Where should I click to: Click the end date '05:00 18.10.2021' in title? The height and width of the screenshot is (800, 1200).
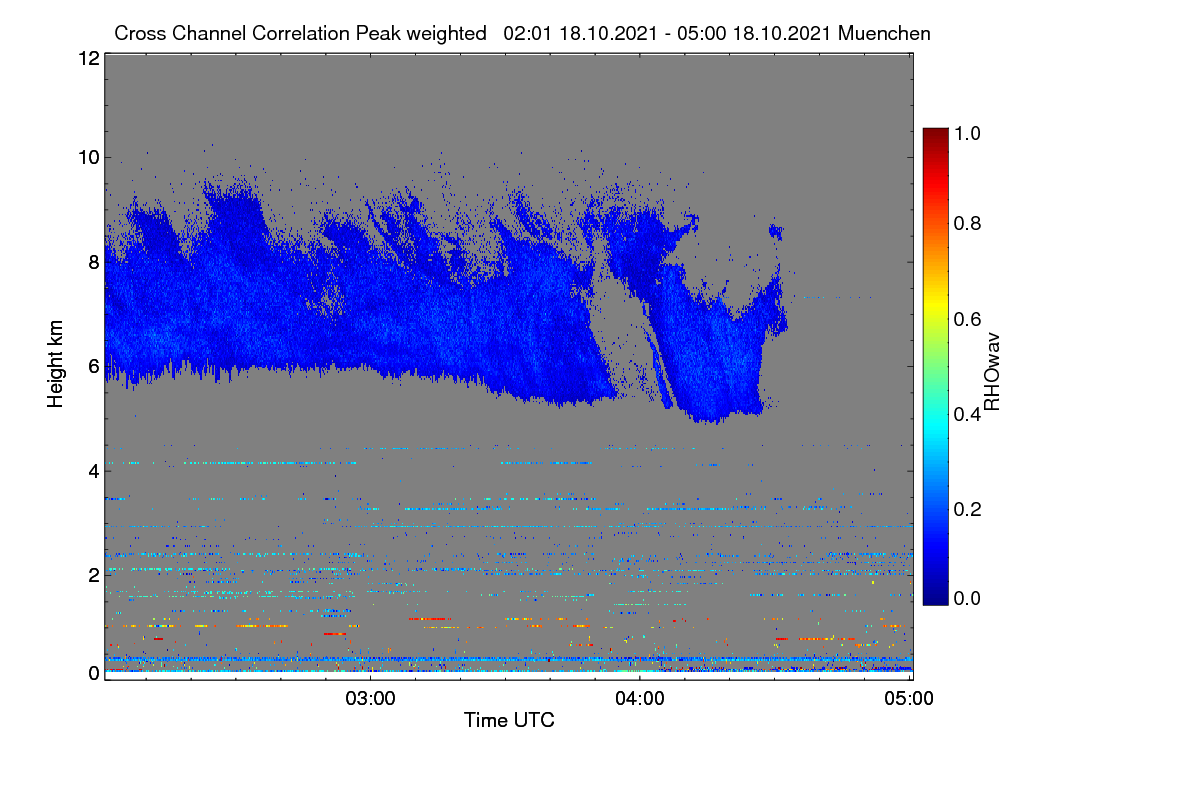point(755,33)
